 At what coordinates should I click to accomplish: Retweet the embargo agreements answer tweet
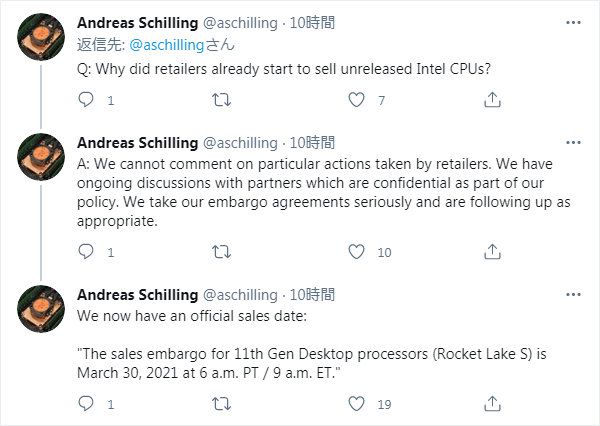click(x=222, y=252)
